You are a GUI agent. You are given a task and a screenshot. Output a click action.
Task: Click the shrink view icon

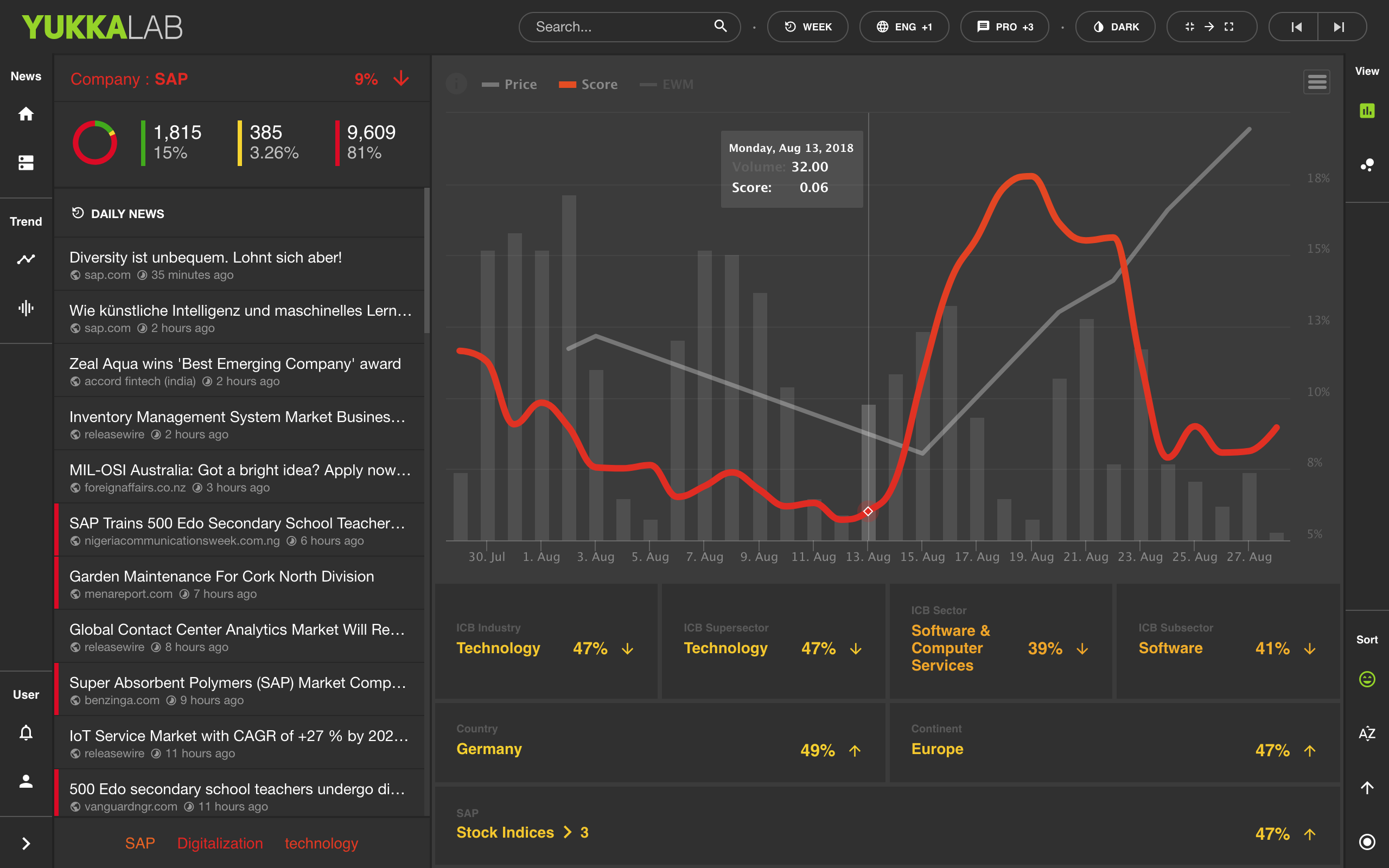[x=1190, y=27]
